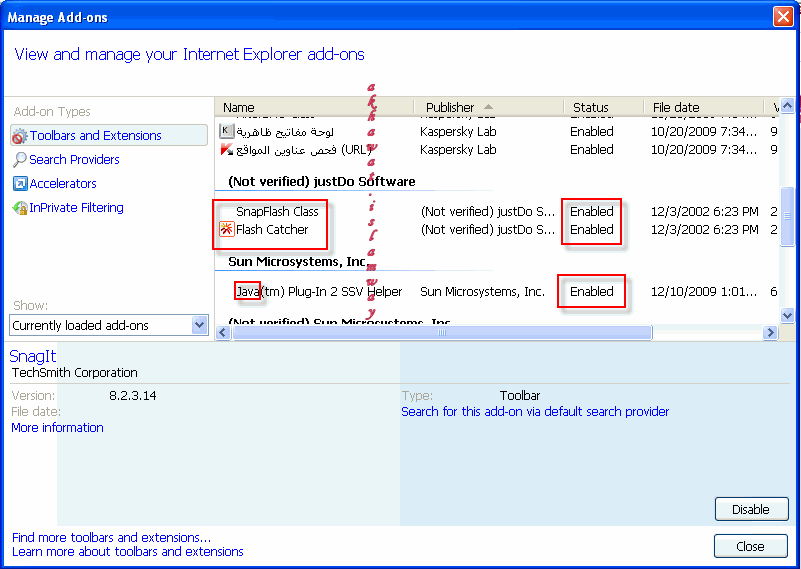Disable the selected SnagIt add-on

click(751, 509)
